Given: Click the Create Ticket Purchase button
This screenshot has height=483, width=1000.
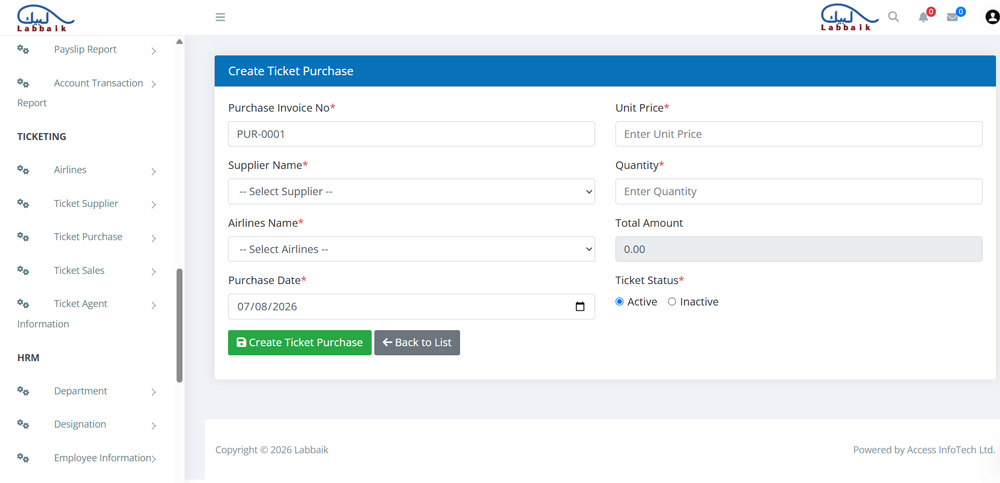Looking at the screenshot, I should [300, 343].
